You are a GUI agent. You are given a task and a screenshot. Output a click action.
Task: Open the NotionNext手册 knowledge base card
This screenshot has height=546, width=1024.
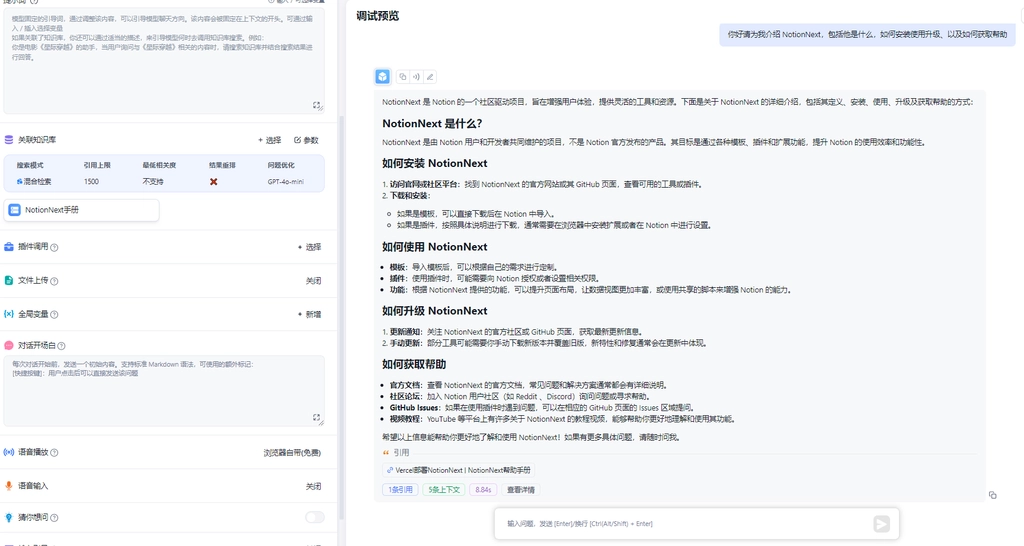pos(82,210)
